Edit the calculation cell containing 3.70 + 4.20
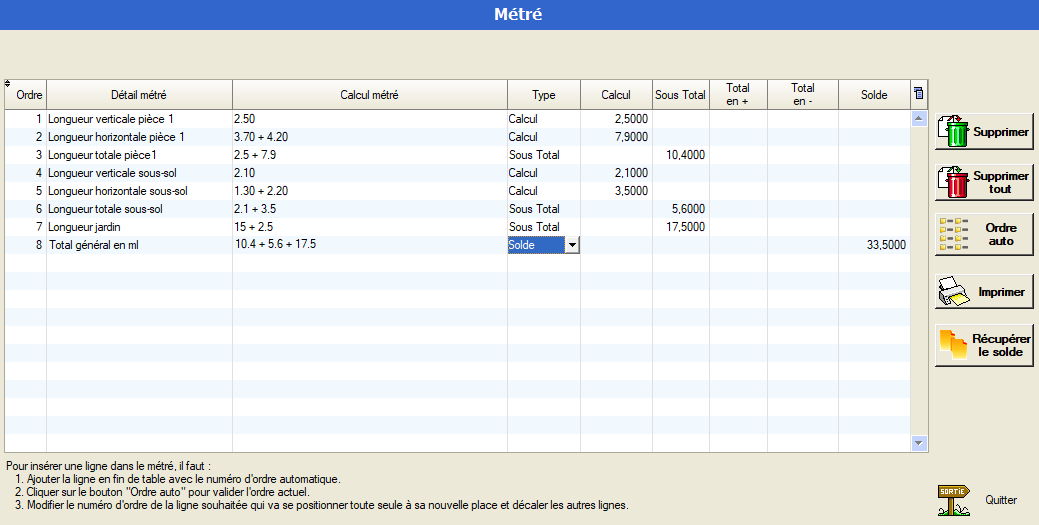Viewport: 1039px width, 525px height. (x=369, y=137)
